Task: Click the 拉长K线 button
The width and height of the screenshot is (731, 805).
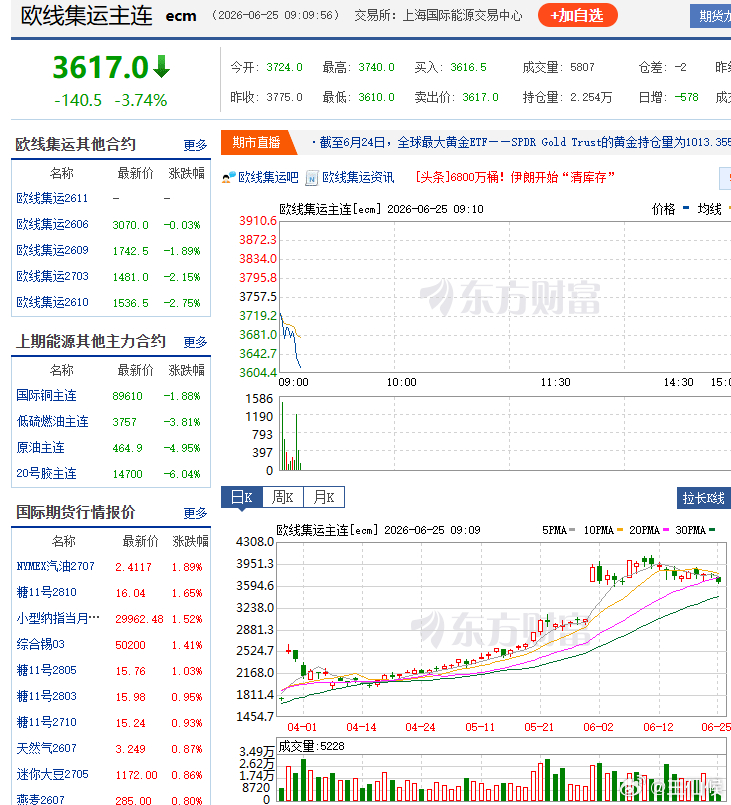Action: 704,498
